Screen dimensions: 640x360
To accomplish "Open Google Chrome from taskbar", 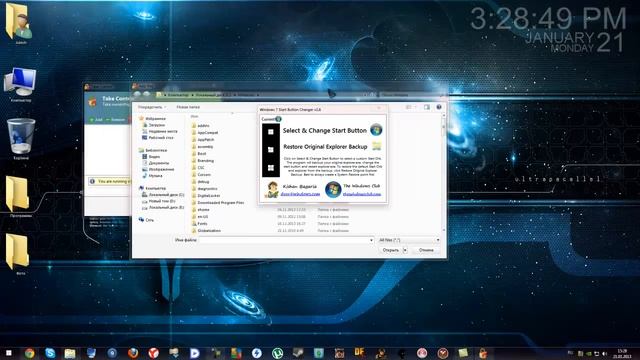I will pos(29,353).
